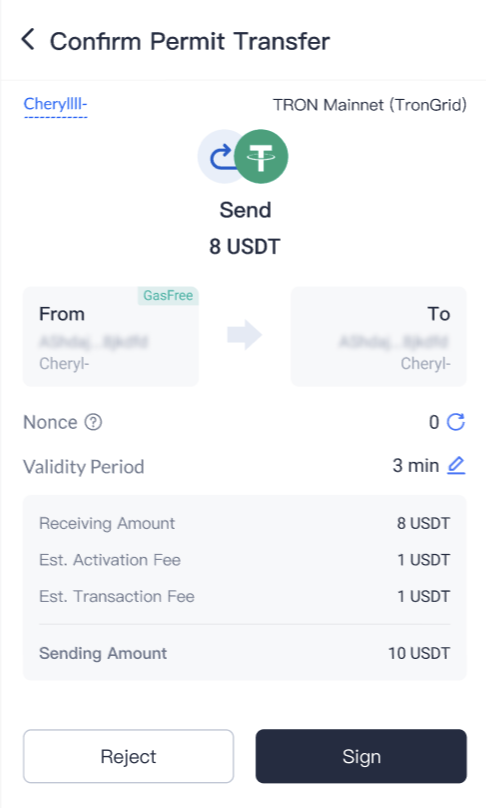The width and height of the screenshot is (486, 808).
Task: Edit the validity period with the pencil icon
Action: tap(456, 466)
